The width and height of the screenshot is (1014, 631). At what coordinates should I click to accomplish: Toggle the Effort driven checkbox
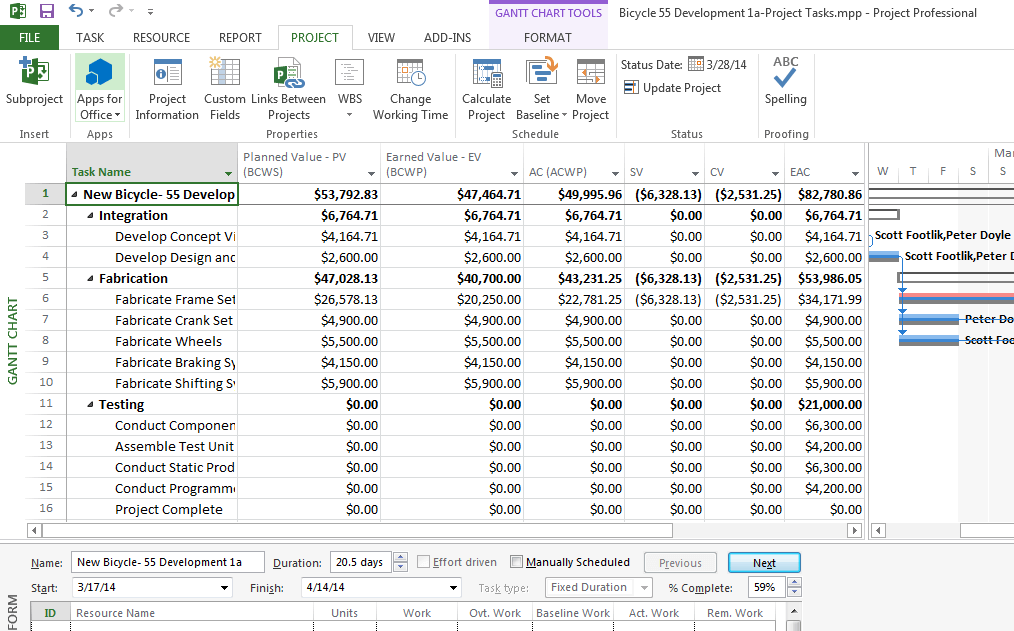coord(424,562)
